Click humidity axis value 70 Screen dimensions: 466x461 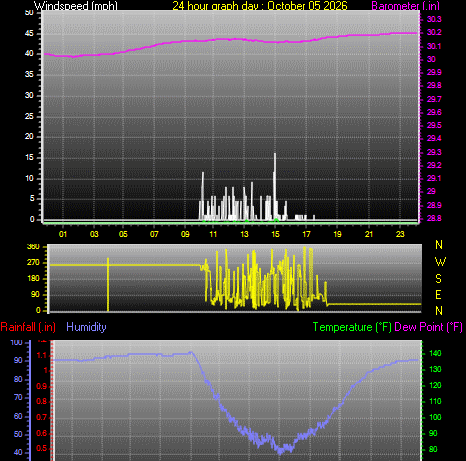18,397
